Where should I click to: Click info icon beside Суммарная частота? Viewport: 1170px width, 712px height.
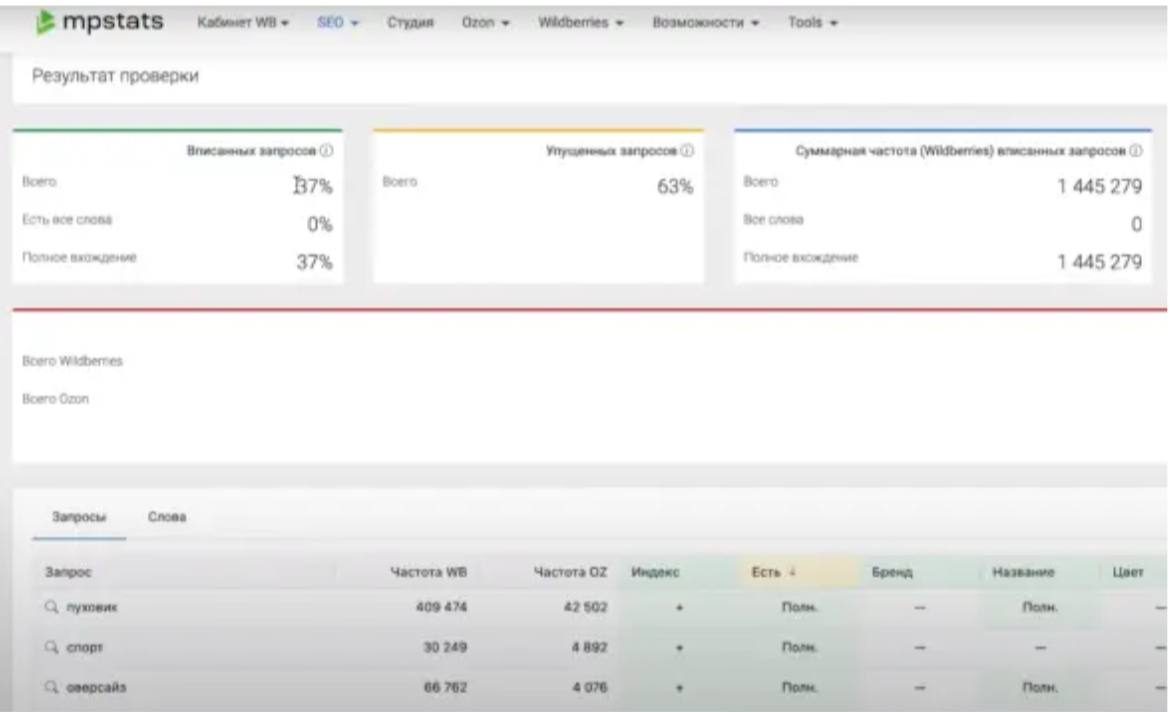1136,151
